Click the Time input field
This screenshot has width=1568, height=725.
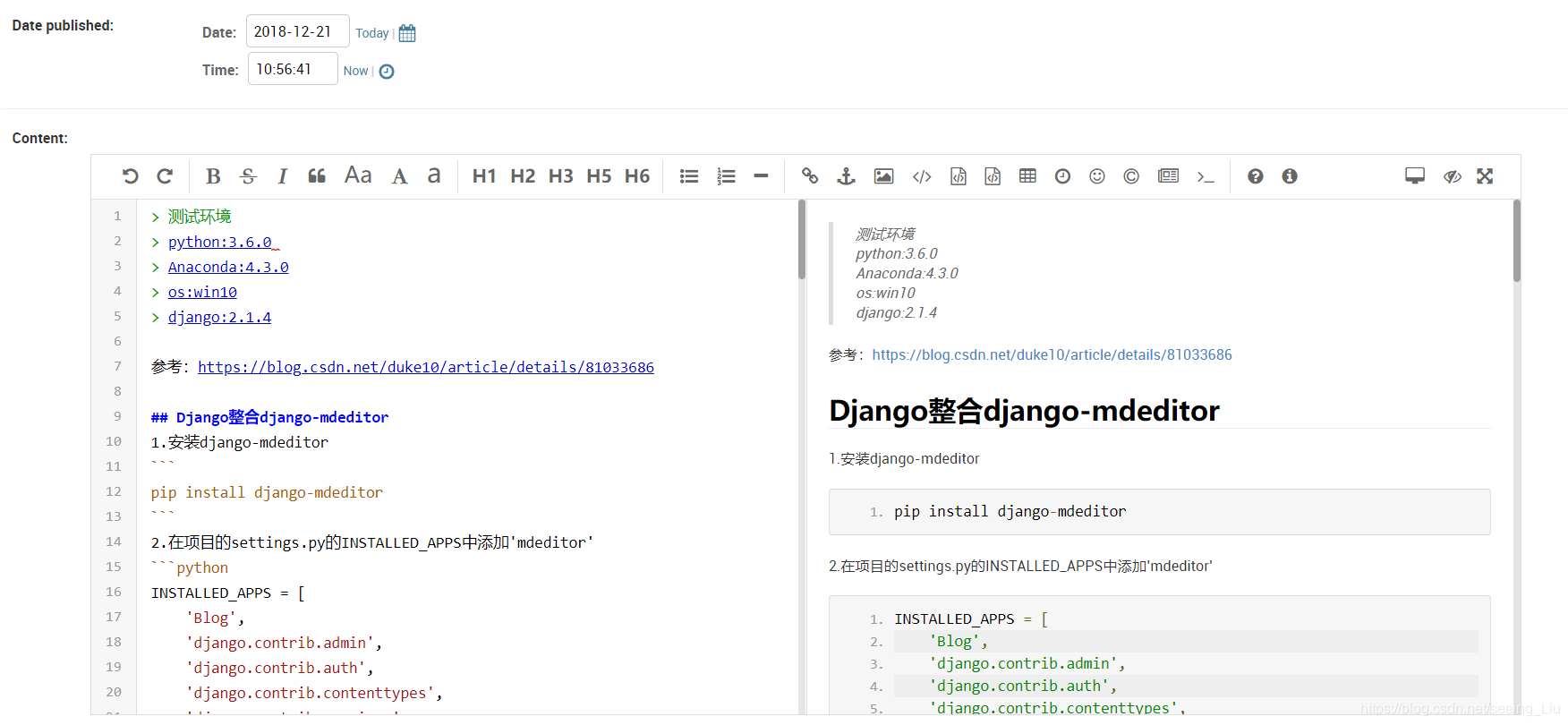click(x=293, y=69)
